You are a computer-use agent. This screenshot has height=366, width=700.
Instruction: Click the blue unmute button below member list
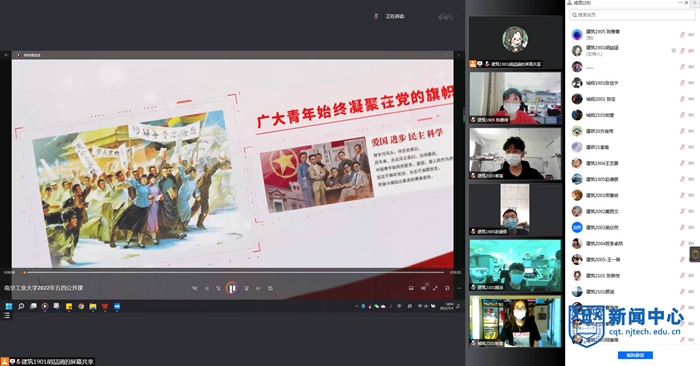[635, 355]
